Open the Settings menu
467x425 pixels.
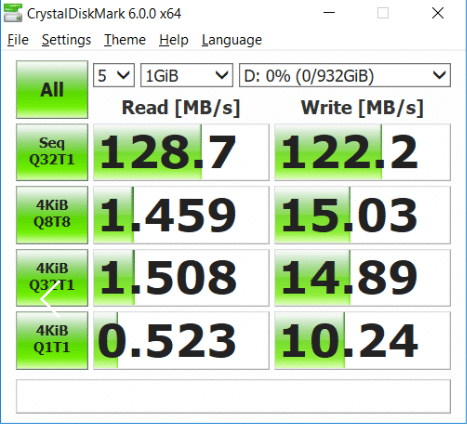click(x=66, y=40)
